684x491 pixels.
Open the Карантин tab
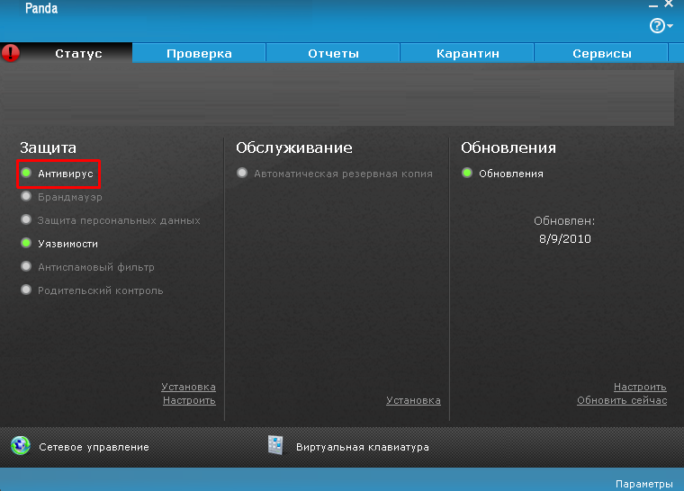(x=468, y=53)
